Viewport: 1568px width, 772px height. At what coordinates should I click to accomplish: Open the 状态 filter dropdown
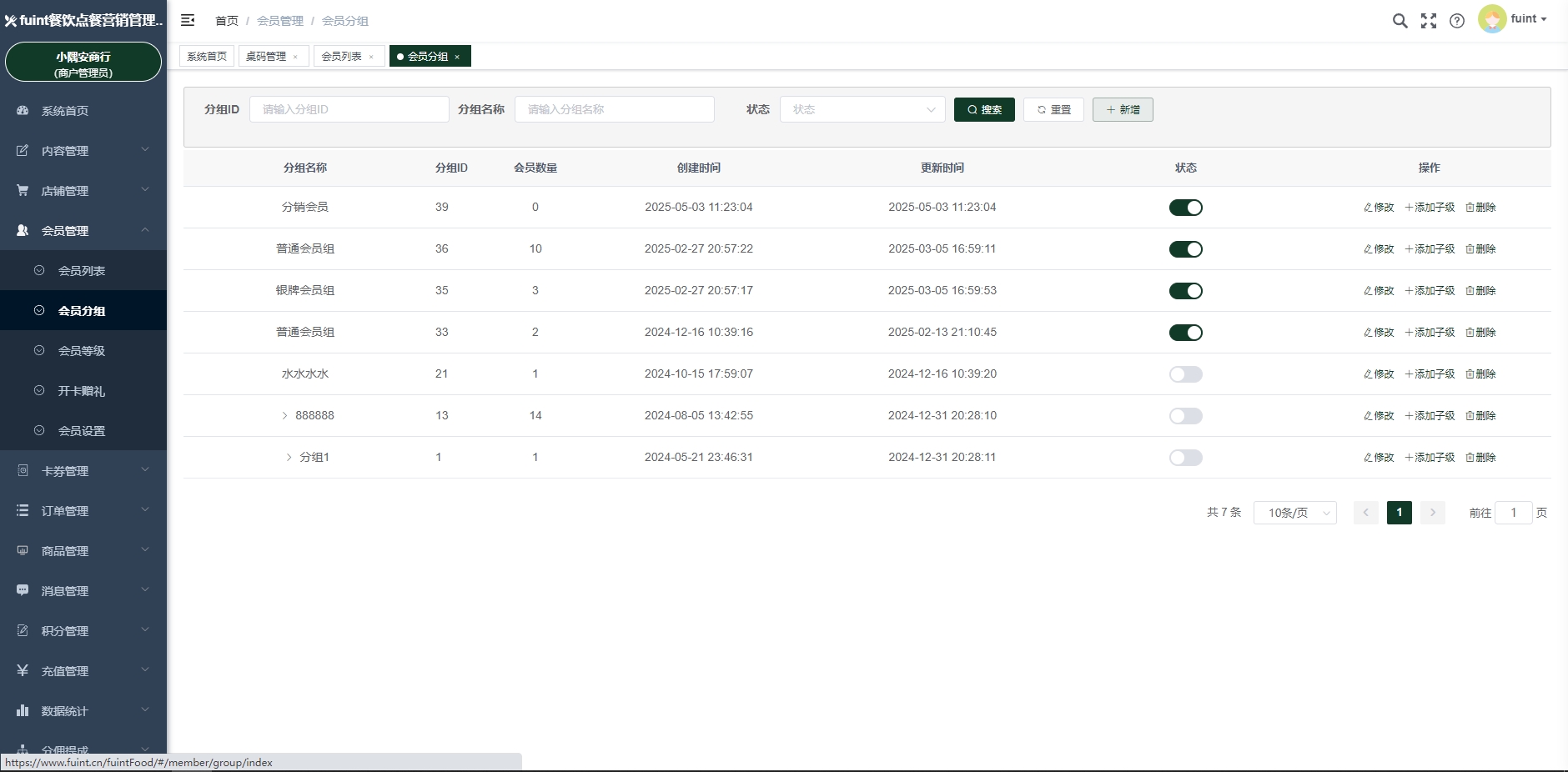pos(862,109)
